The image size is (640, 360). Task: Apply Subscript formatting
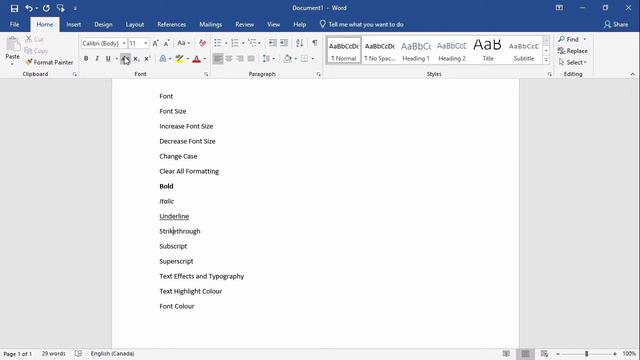136,59
